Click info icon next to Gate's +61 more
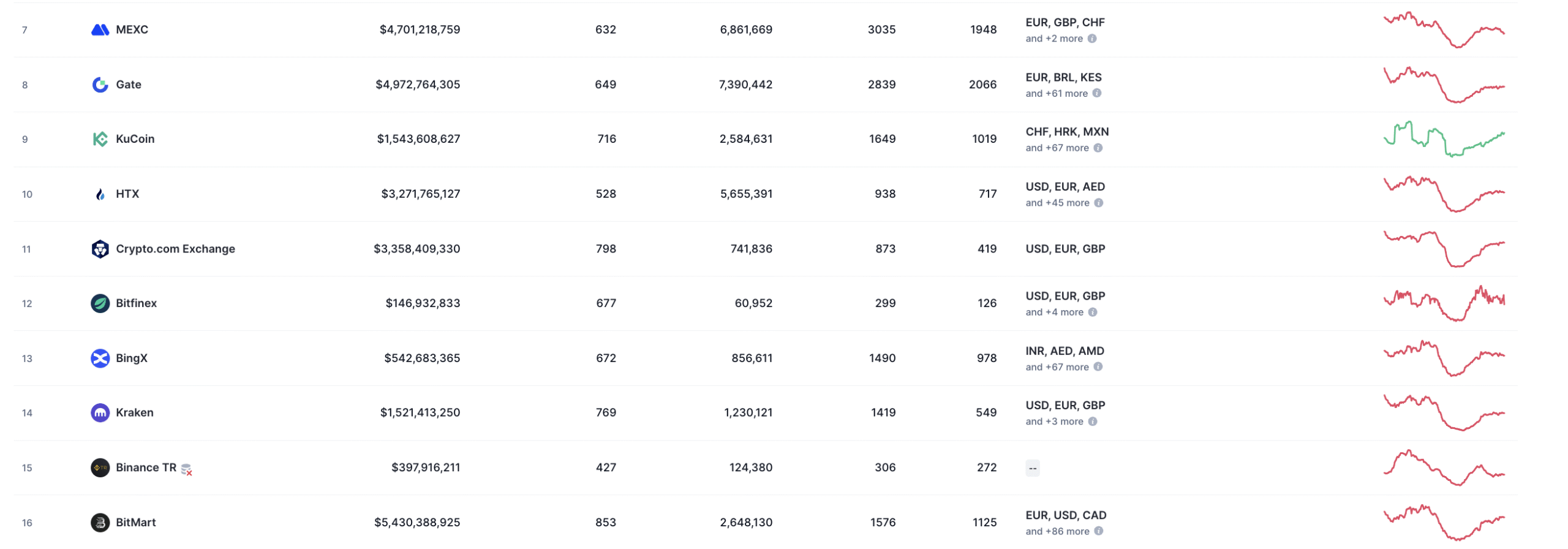This screenshot has height=549, width=1568. (1097, 93)
